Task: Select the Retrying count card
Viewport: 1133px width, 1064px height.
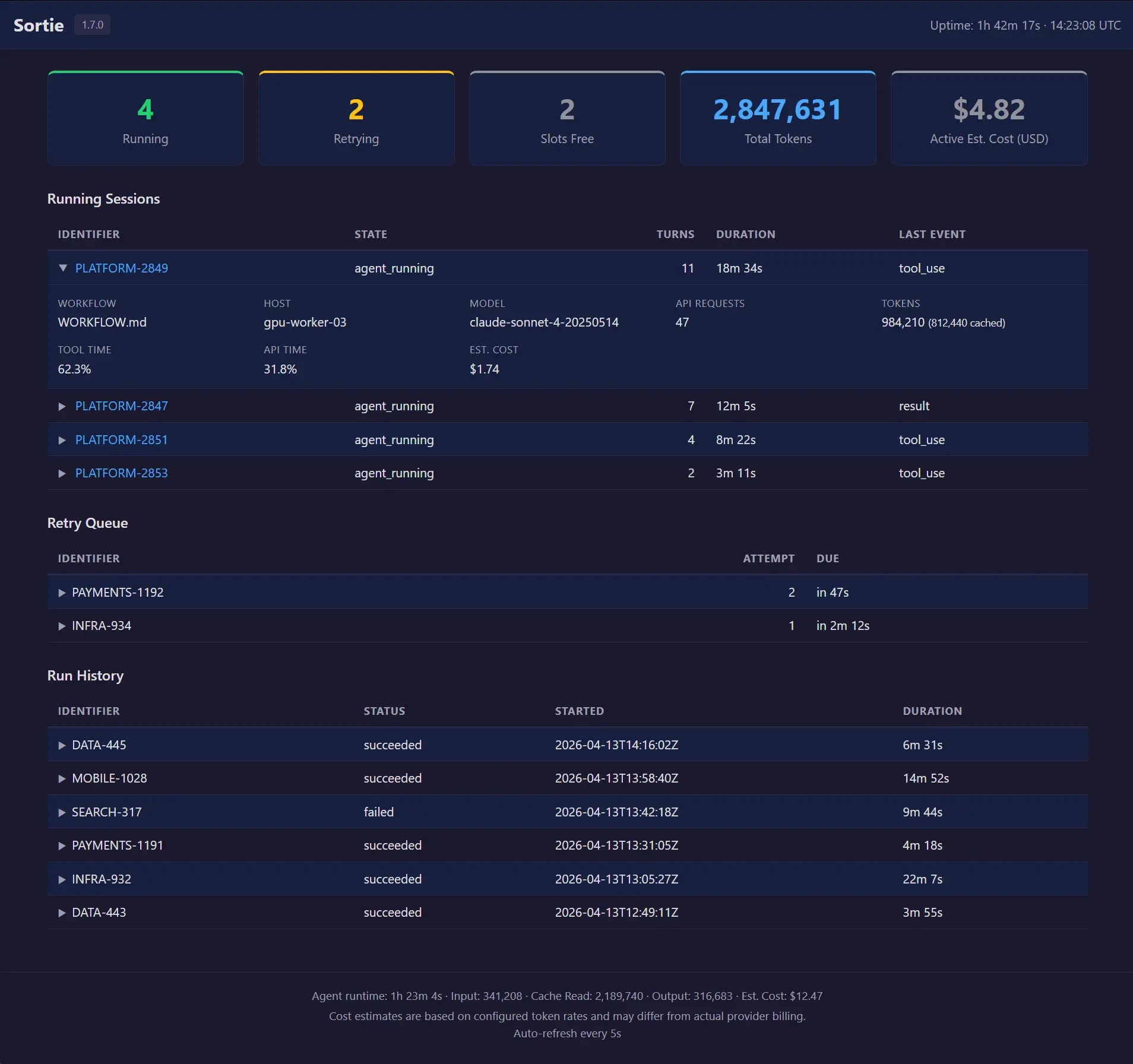Action: [356, 118]
